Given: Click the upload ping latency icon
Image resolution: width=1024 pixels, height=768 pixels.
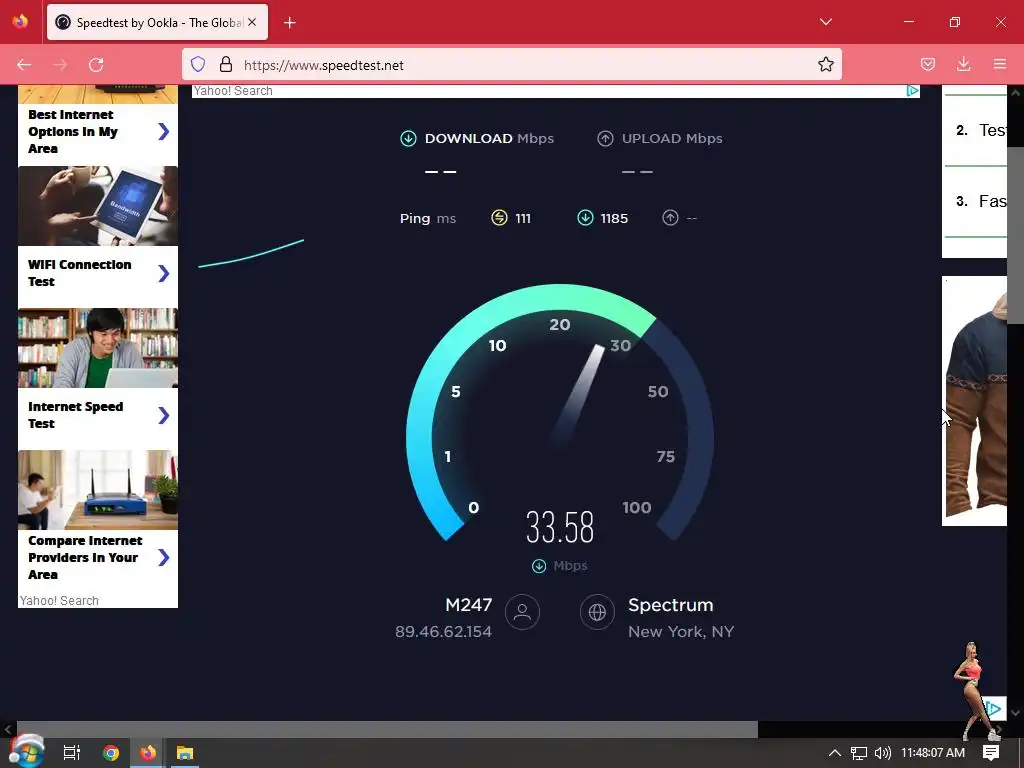Looking at the screenshot, I should tap(670, 218).
